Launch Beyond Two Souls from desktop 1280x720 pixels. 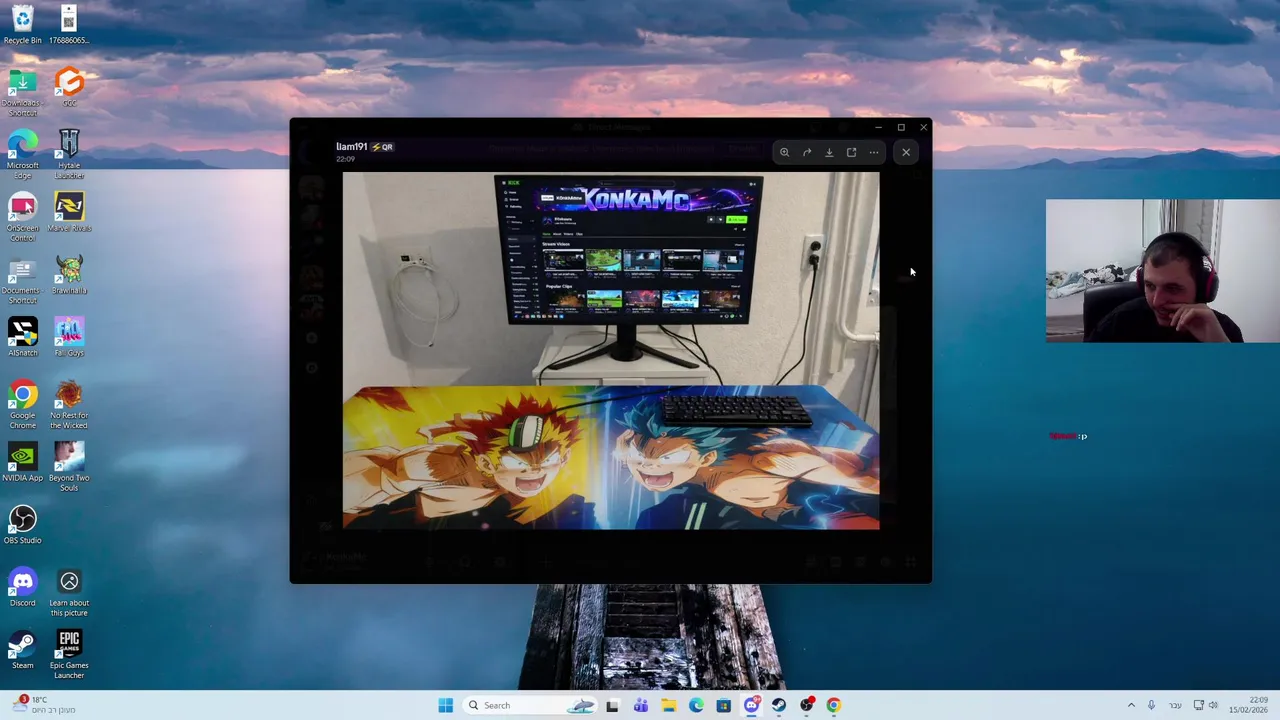(x=69, y=467)
